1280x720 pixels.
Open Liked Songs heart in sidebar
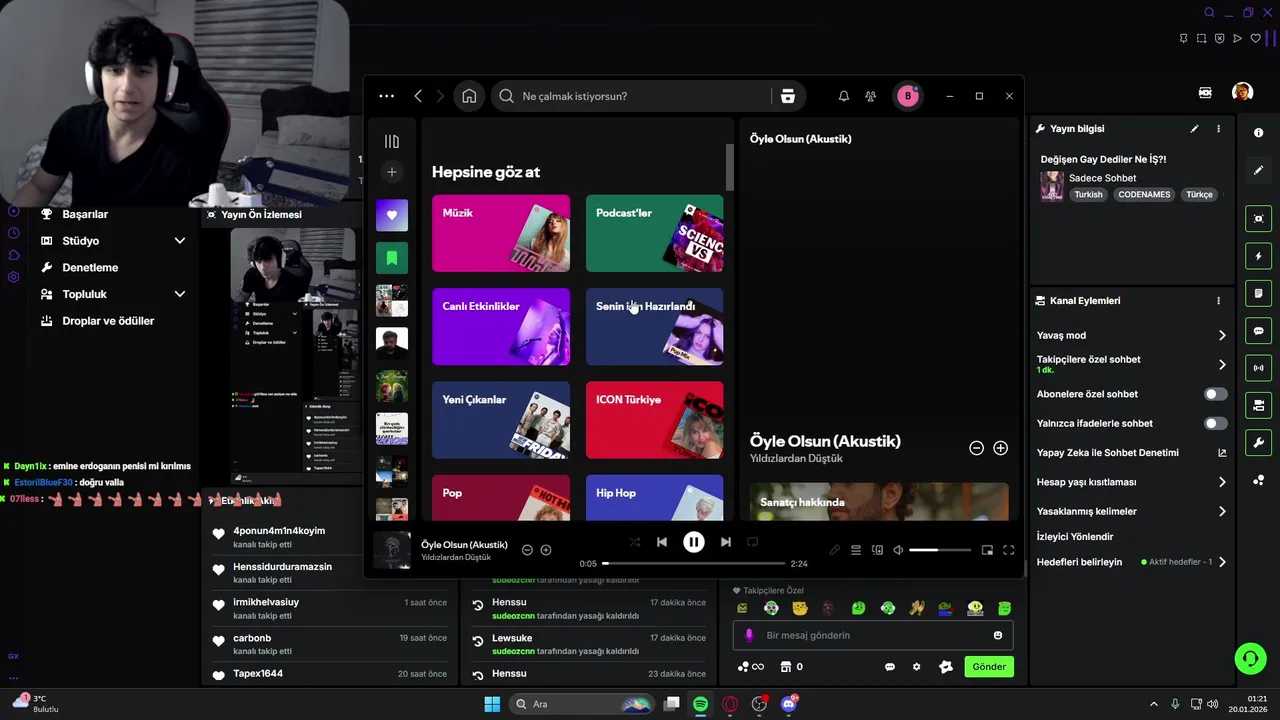point(392,215)
